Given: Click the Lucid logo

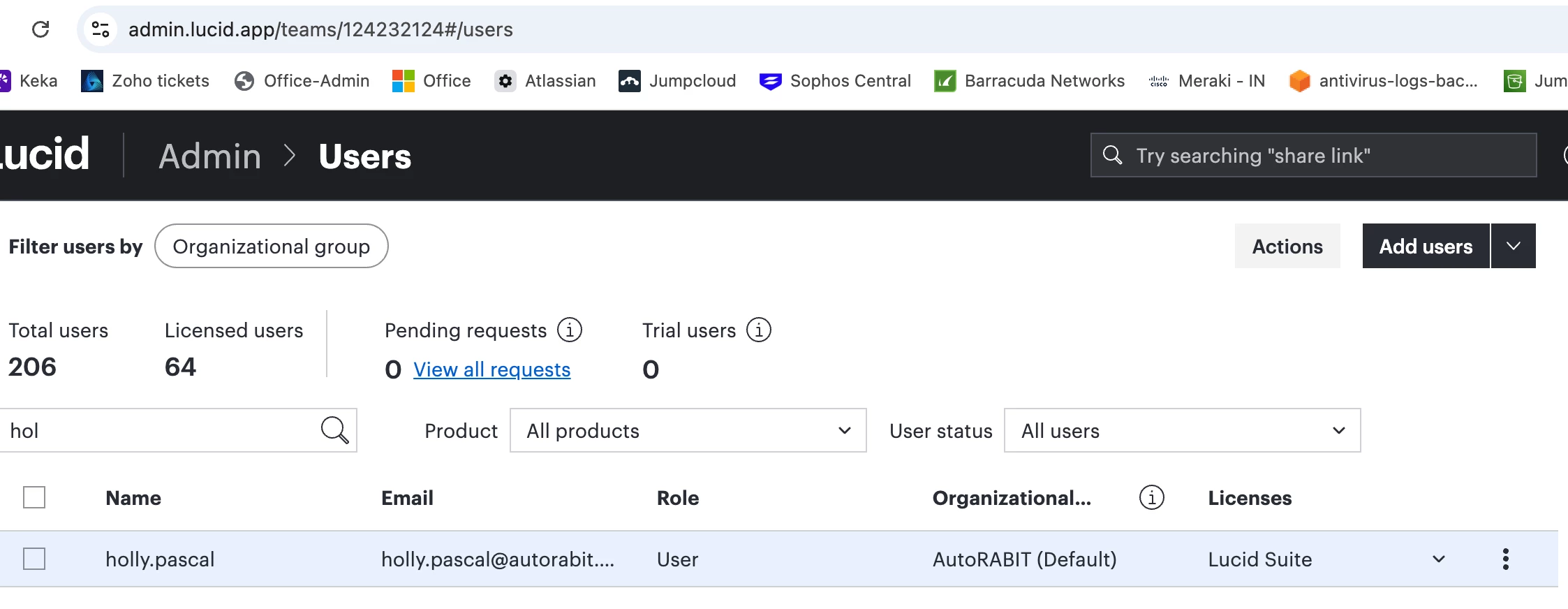Looking at the screenshot, I should click(x=45, y=154).
